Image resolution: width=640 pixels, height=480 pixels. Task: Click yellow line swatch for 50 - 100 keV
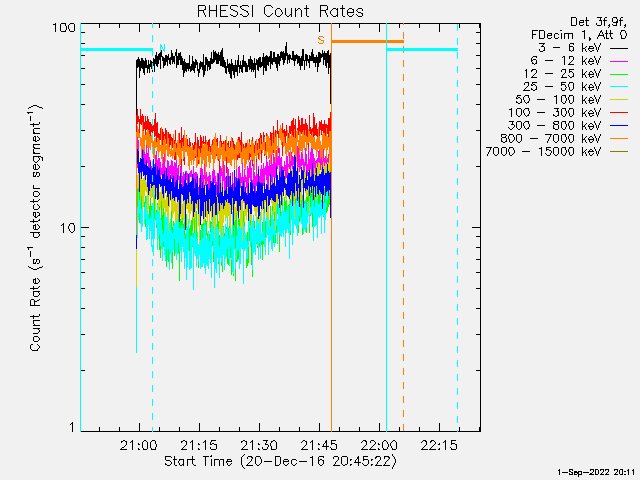coord(619,100)
